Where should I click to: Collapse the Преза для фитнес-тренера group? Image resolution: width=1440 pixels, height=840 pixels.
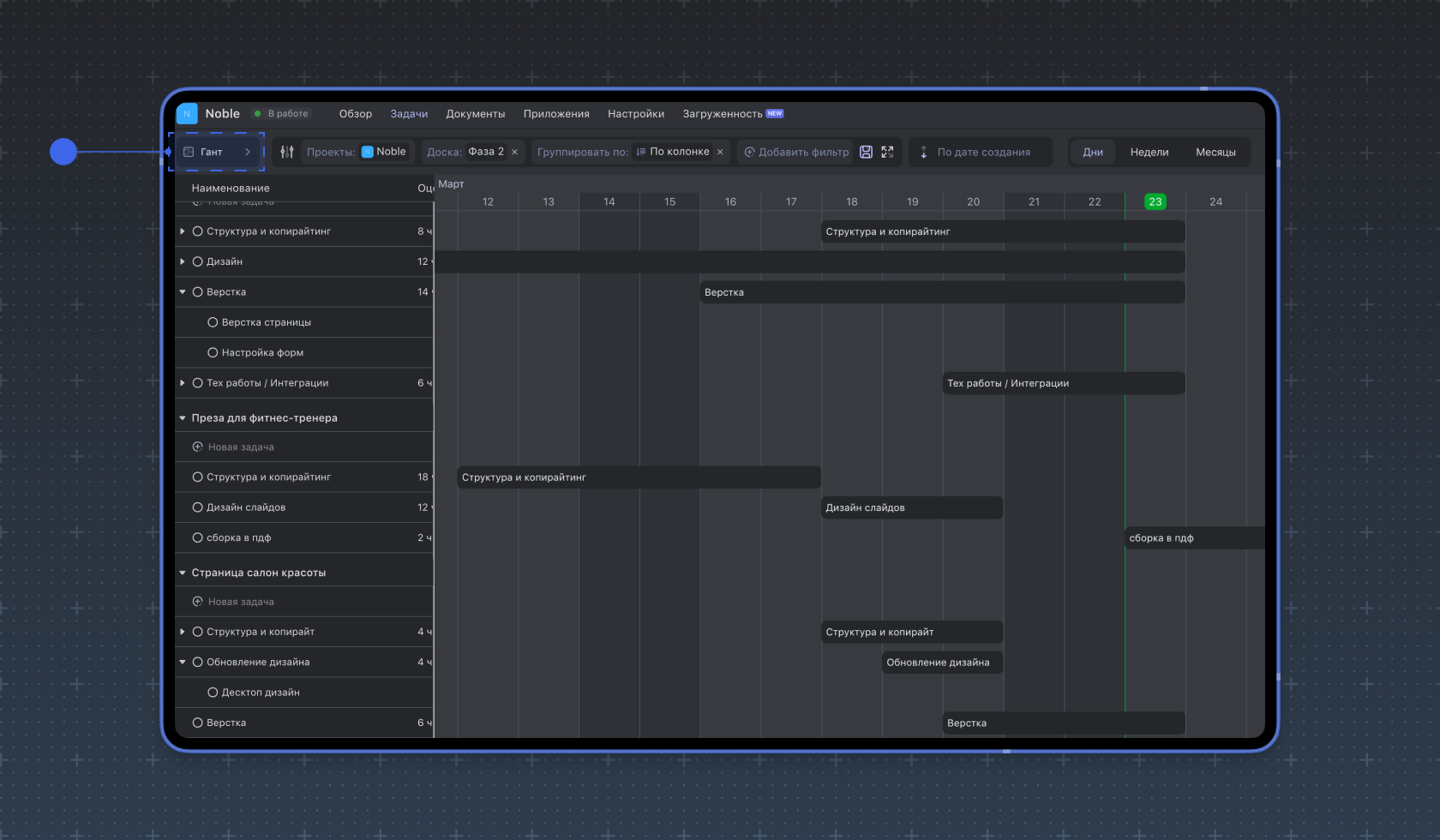point(183,418)
